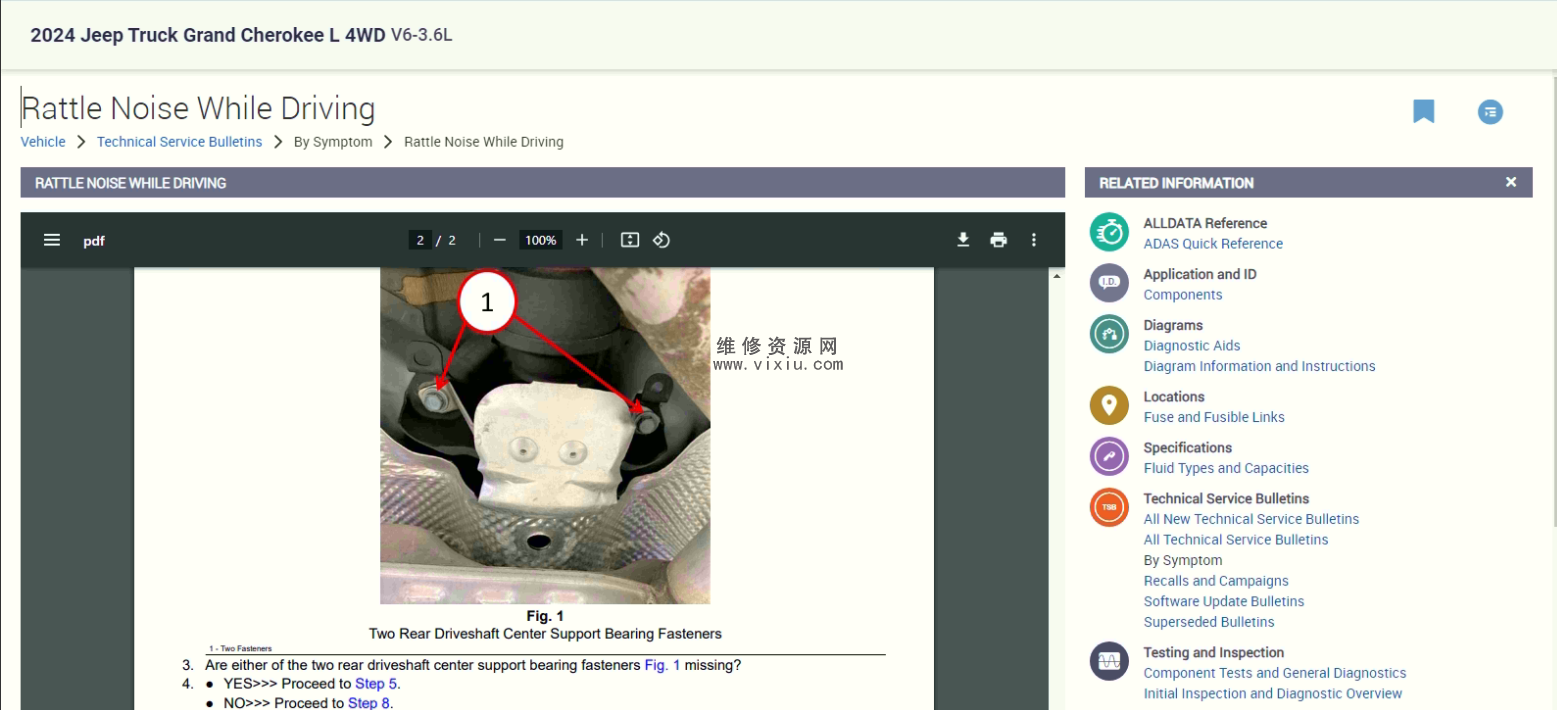The image size is (1557, 710).
Task: Click the Testing and Inspection icon
Action: point(1109,661)
